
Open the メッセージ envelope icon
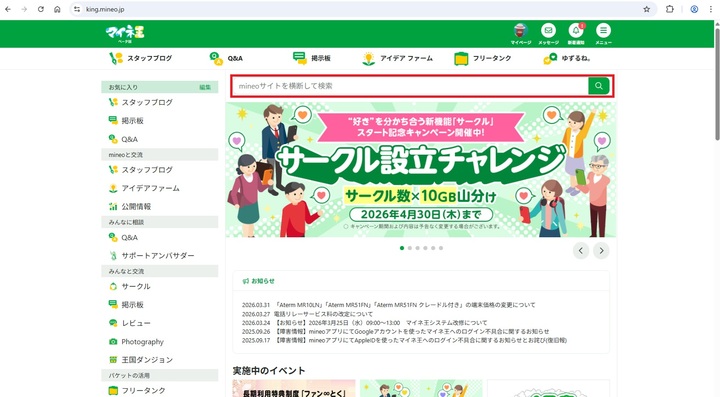click(x=548, y=31)
